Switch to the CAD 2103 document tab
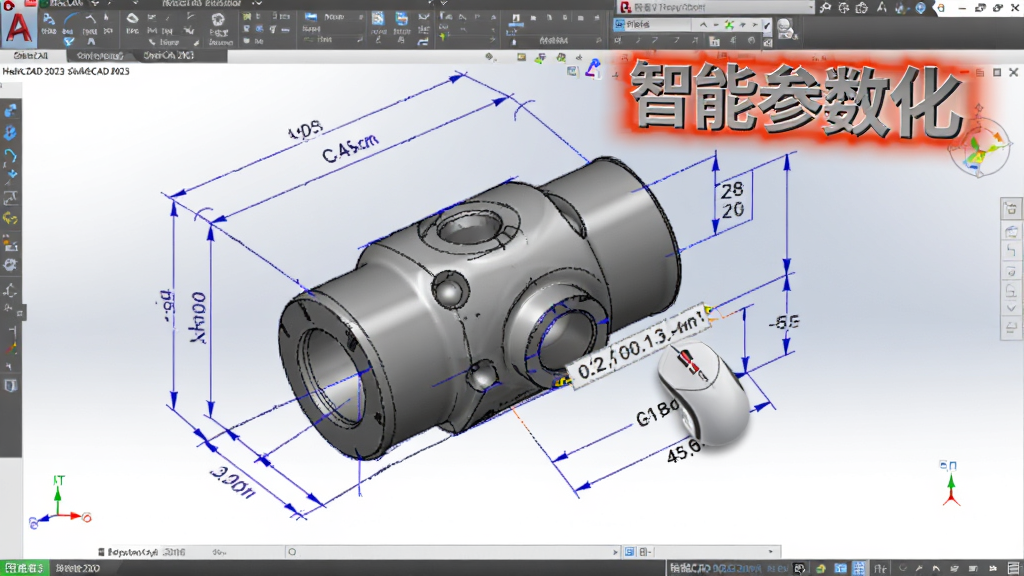This screenshot has height=576, width=1024. pyautogui.click(x=168, y=56)
